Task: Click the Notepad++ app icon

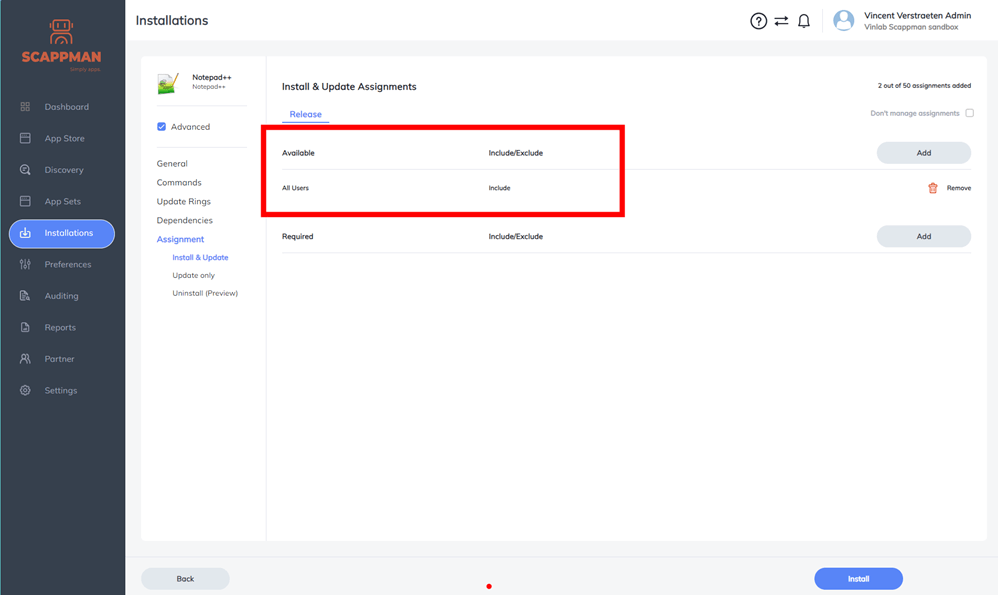Action: click(168, 83)
